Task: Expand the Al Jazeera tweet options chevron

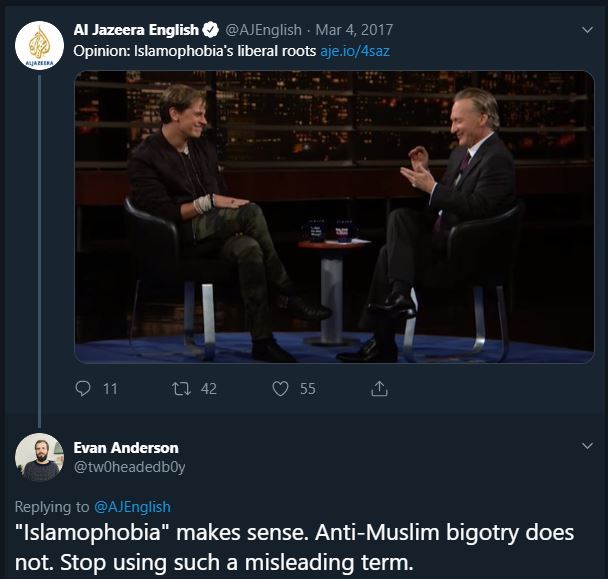Action: [x=588, y=30]
